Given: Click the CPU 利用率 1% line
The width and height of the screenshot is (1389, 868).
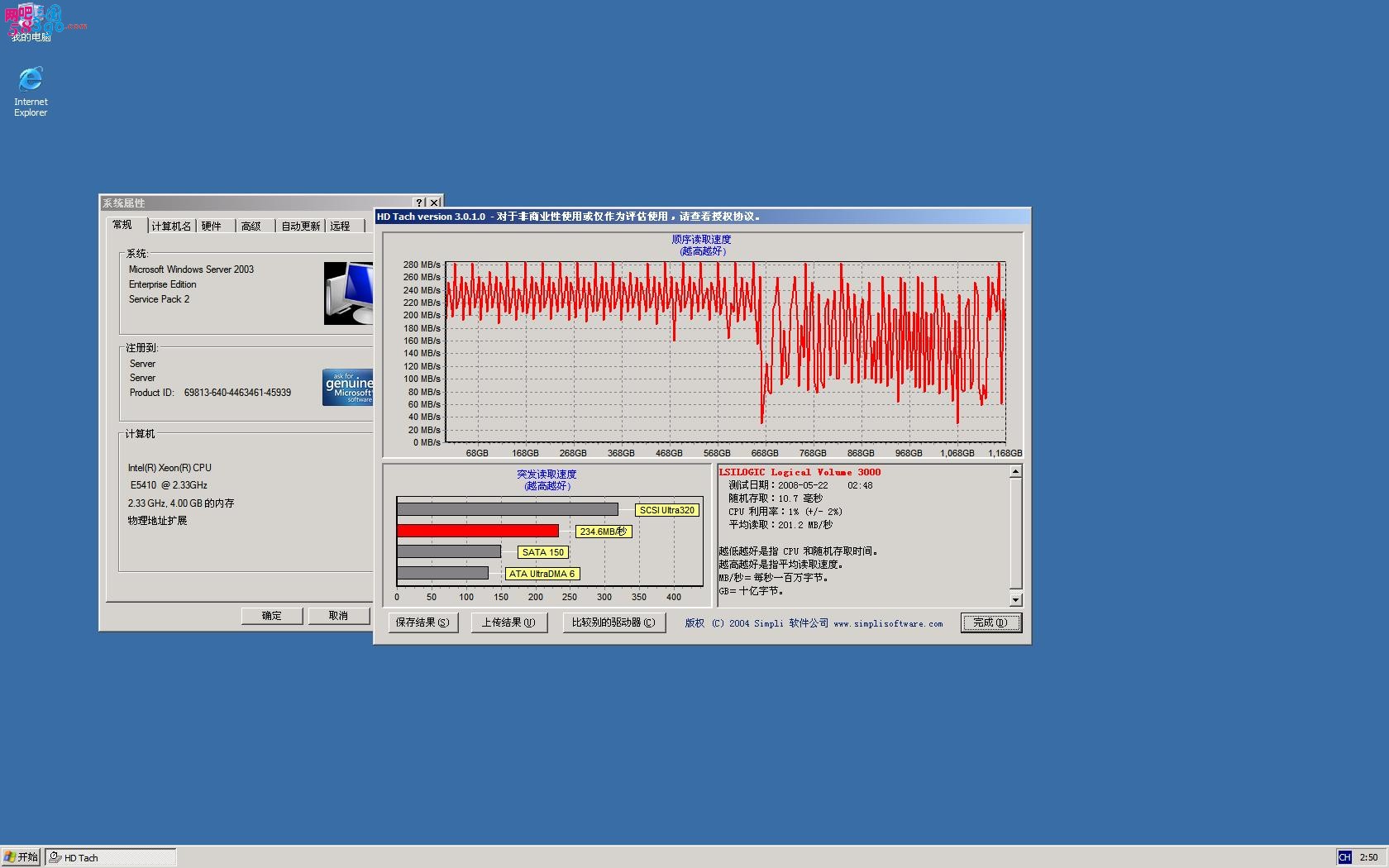Looking at the screenshot, I should tap(785, 512).
